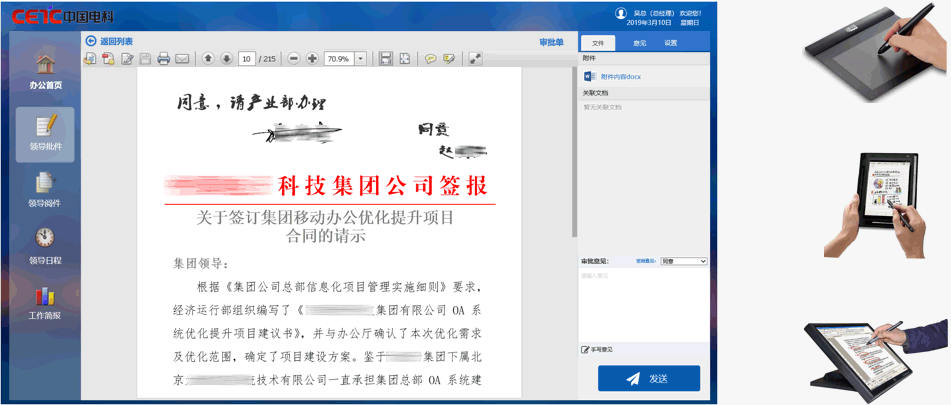Screen dimensions: 951x405
Task: Click the 手写意见 handwriting pencil icon
Action: coord(585,350)
